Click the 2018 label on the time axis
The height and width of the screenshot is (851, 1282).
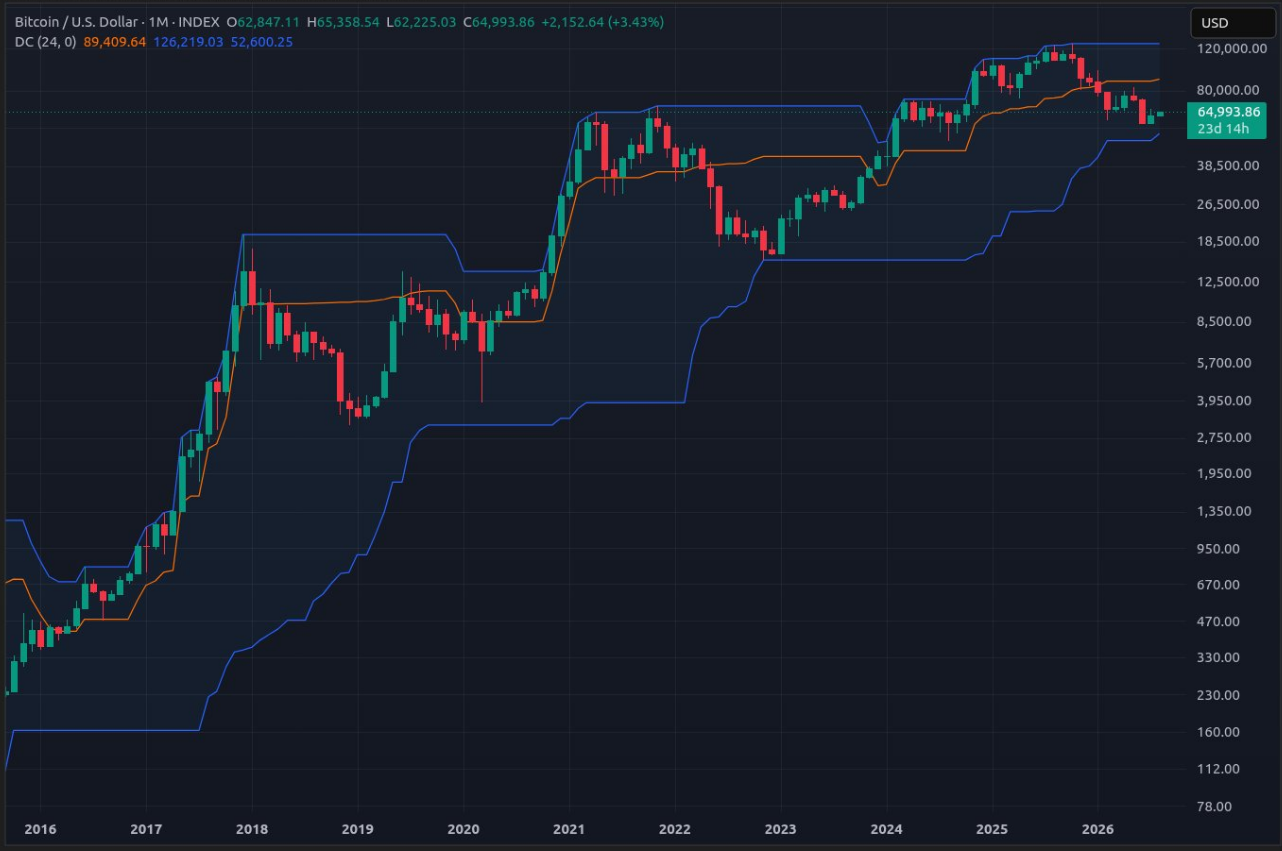tap(252, 829)
